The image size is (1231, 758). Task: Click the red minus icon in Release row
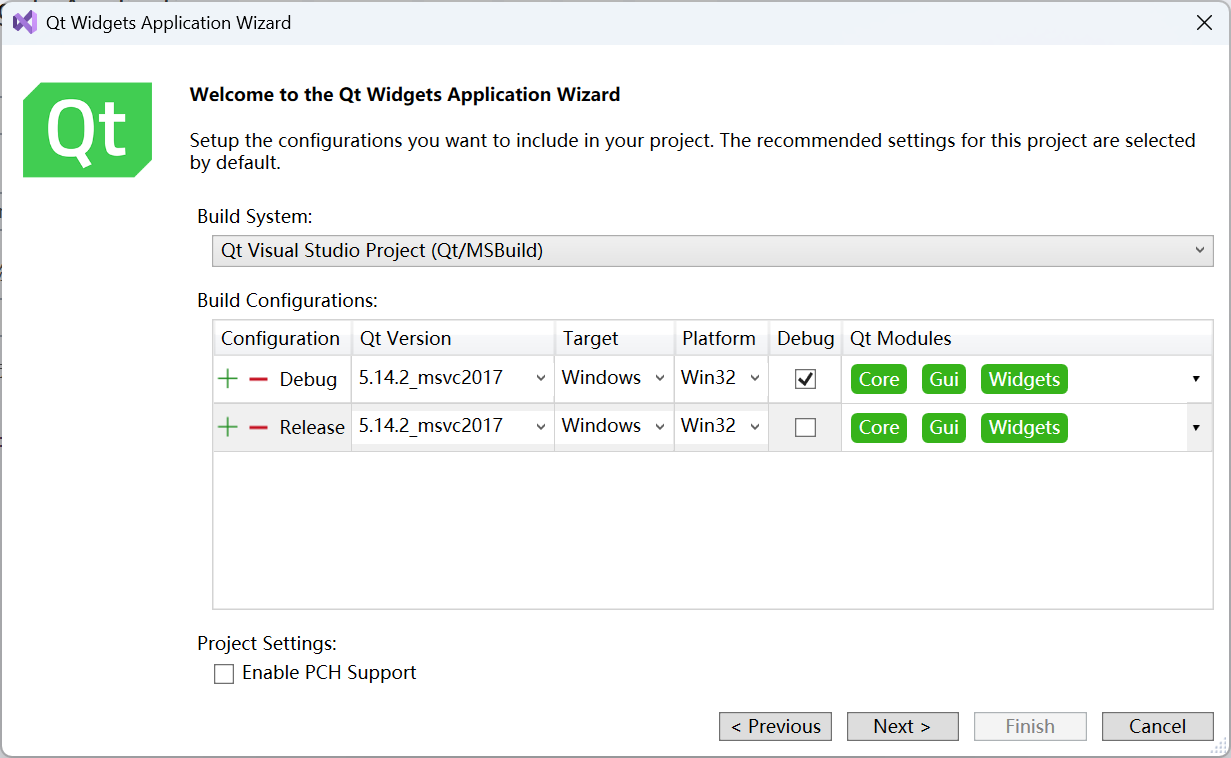click(258, 427)
